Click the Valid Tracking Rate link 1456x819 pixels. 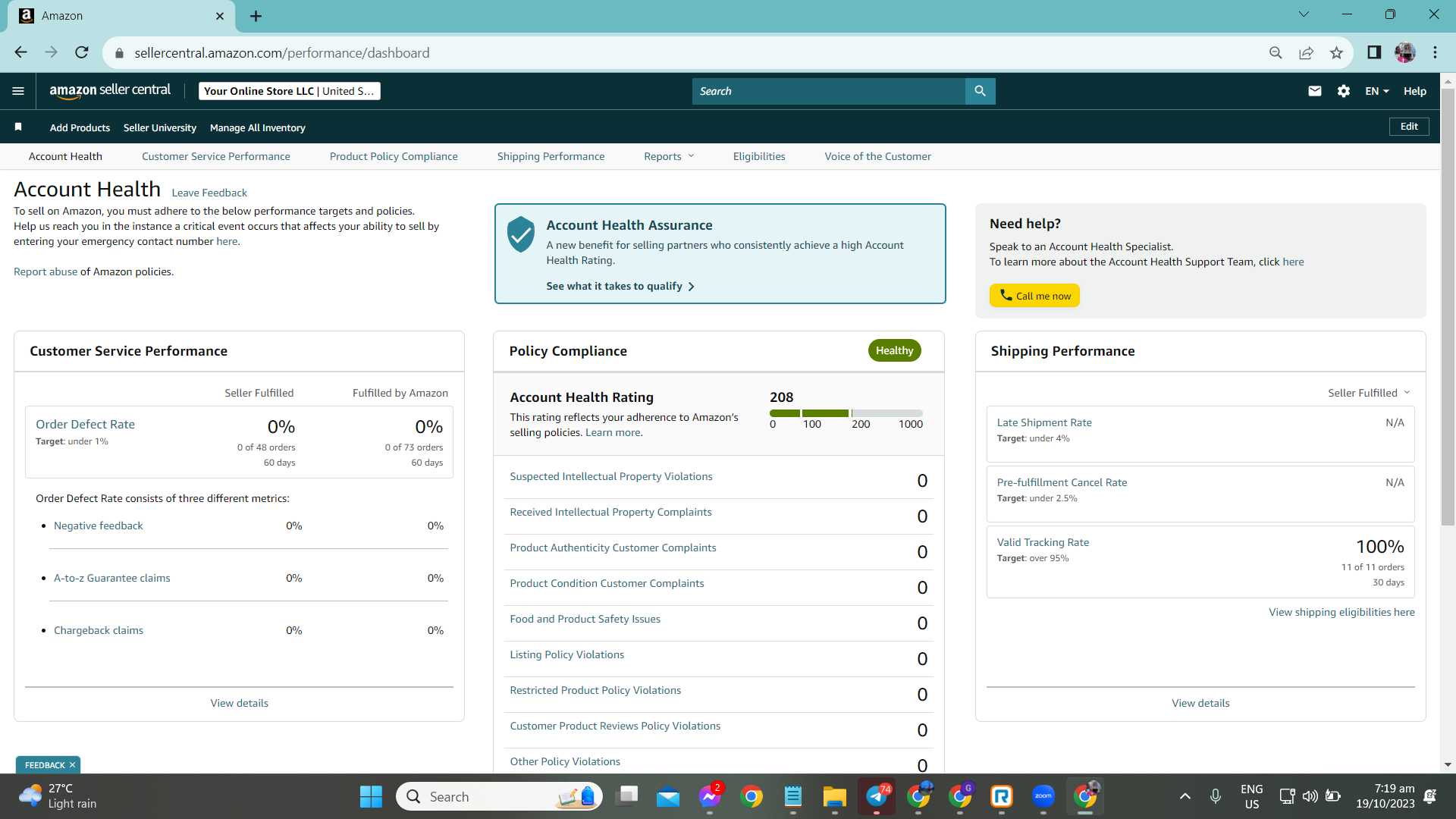[1043, 542]
